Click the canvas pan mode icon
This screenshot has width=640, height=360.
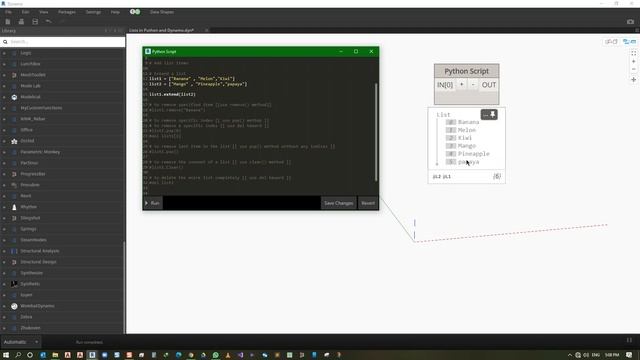(633, 80)
